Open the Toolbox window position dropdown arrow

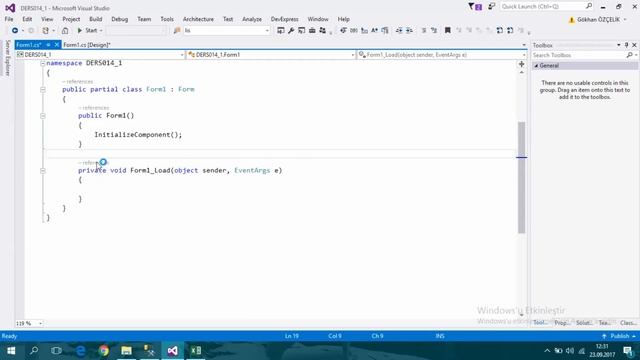point(619,45)
